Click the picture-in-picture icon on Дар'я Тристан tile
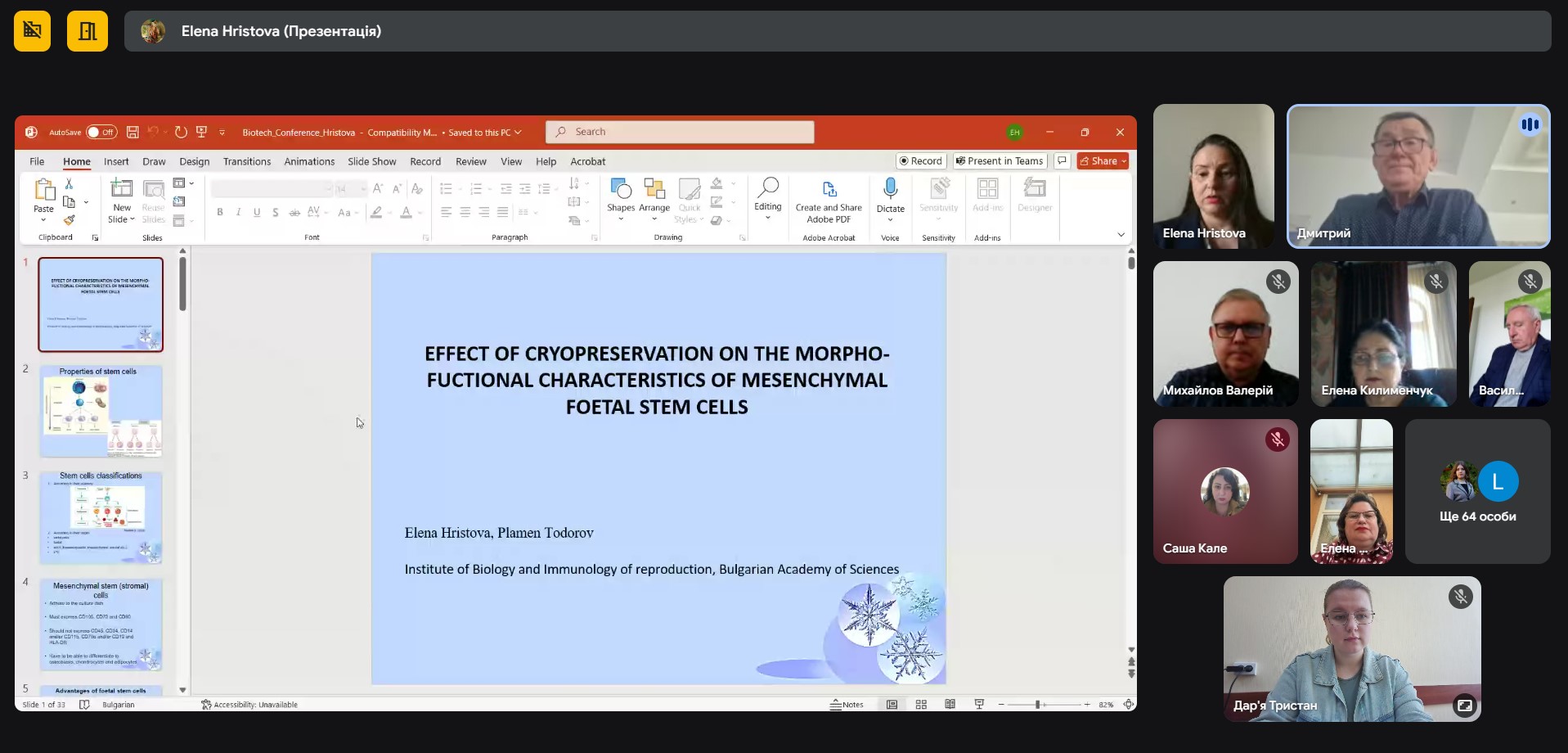The height and width of the screenshot is (753, 1568). [x=1464, y=705]
